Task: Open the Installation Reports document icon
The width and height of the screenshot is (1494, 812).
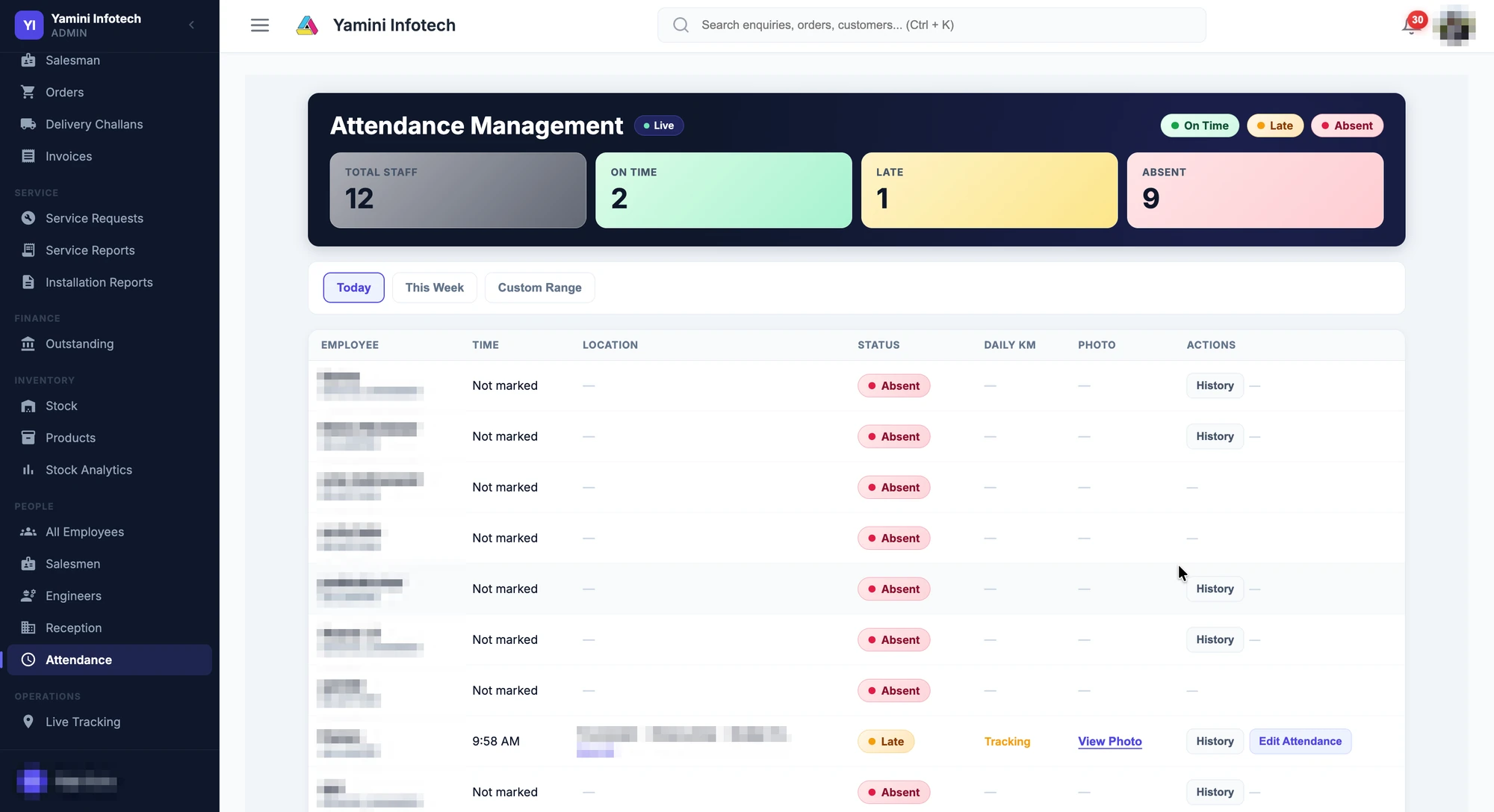Action: click(28, 282)
